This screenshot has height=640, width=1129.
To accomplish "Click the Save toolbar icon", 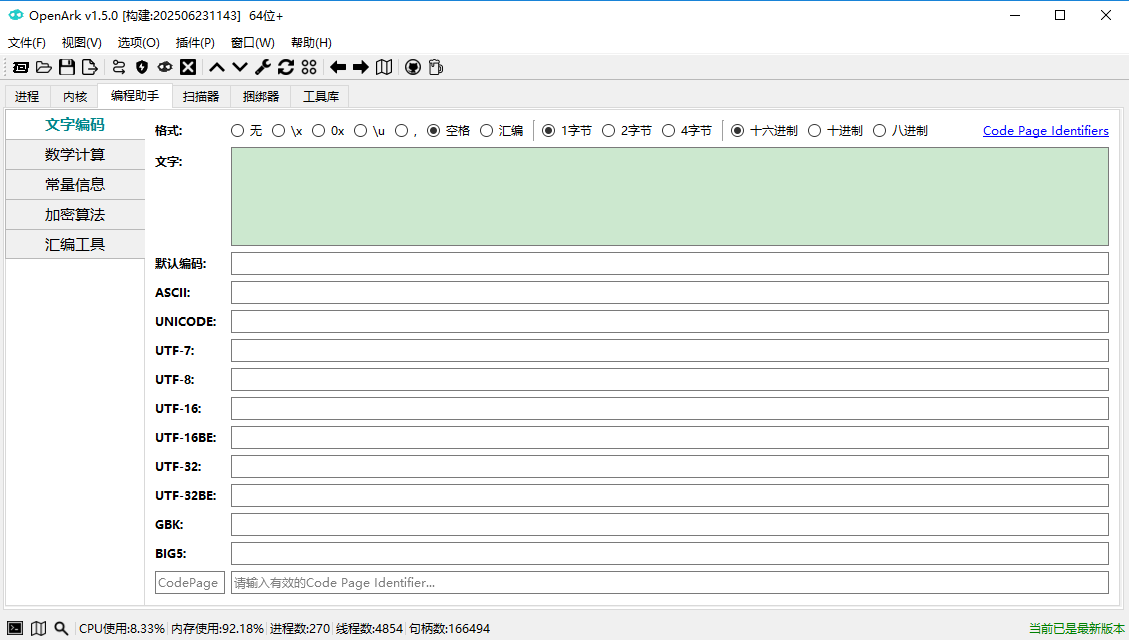I will (67, 67).
